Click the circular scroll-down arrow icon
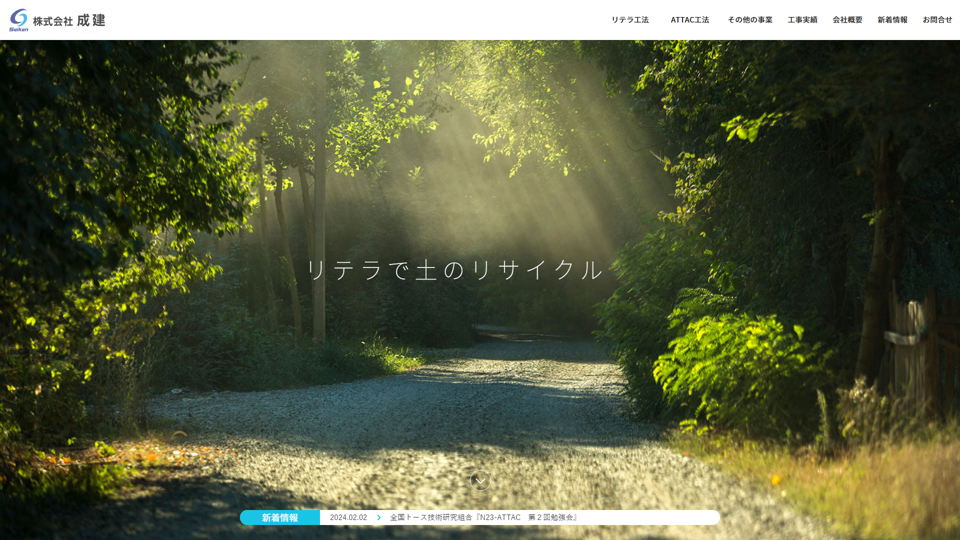Image resolution: width=960 pixels, height=540 pixels. 480,480
